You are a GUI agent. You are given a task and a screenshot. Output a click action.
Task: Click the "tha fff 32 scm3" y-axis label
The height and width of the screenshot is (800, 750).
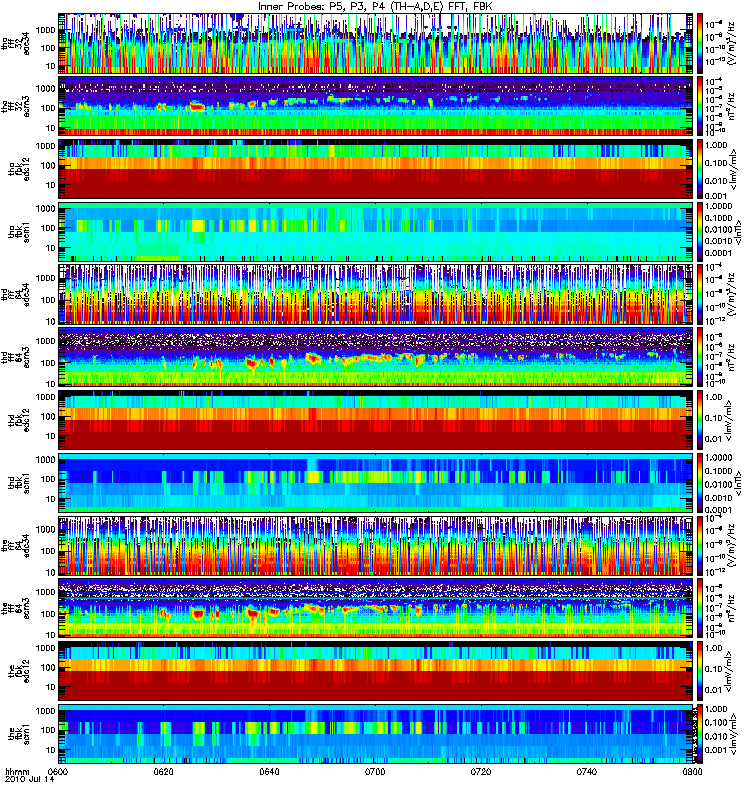[15, 106]
